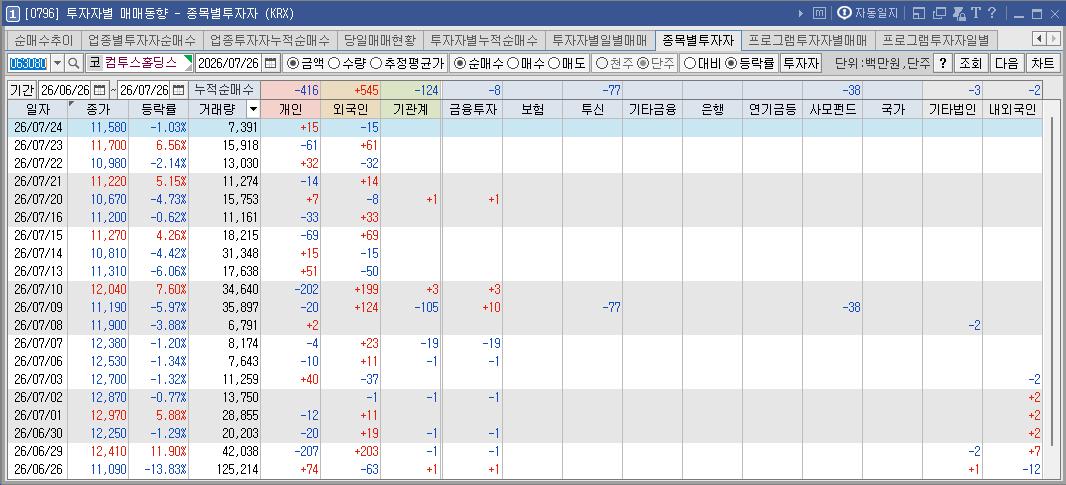Switch to 업종별투자자순매수 tab
The height and width of the screenshot is (485, 1066).
tap(142, 40)
